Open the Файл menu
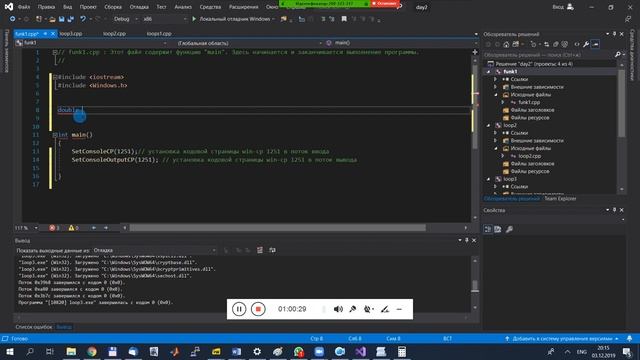 pyautogui.click(x=24, y=7)
